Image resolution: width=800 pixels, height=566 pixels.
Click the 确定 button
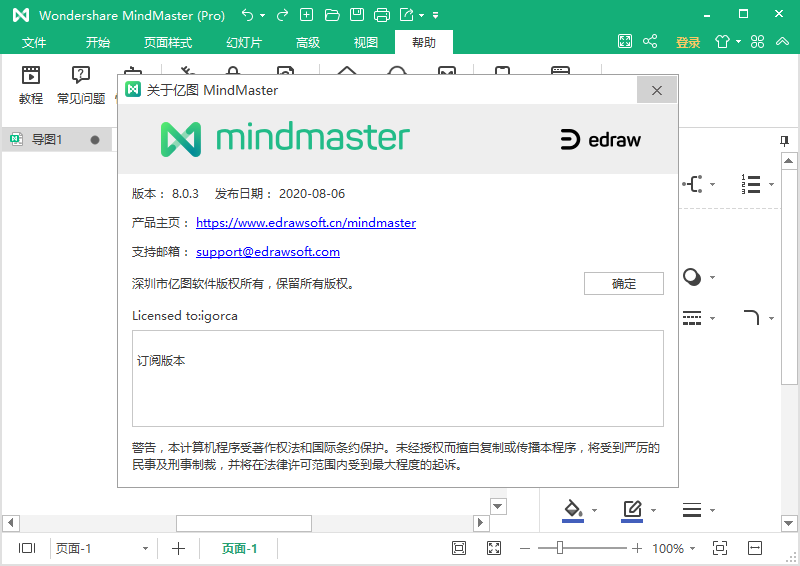(x=623, y=284)
